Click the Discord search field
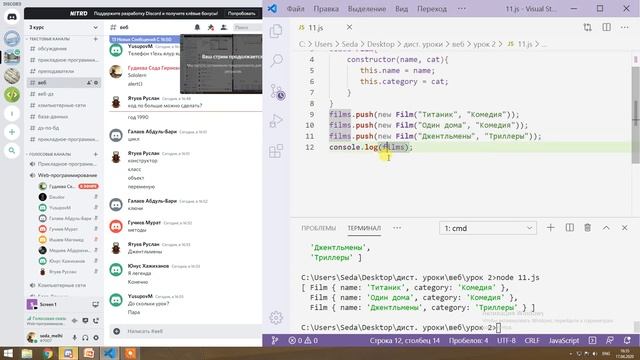640x360 pixels. pos(248,27)
